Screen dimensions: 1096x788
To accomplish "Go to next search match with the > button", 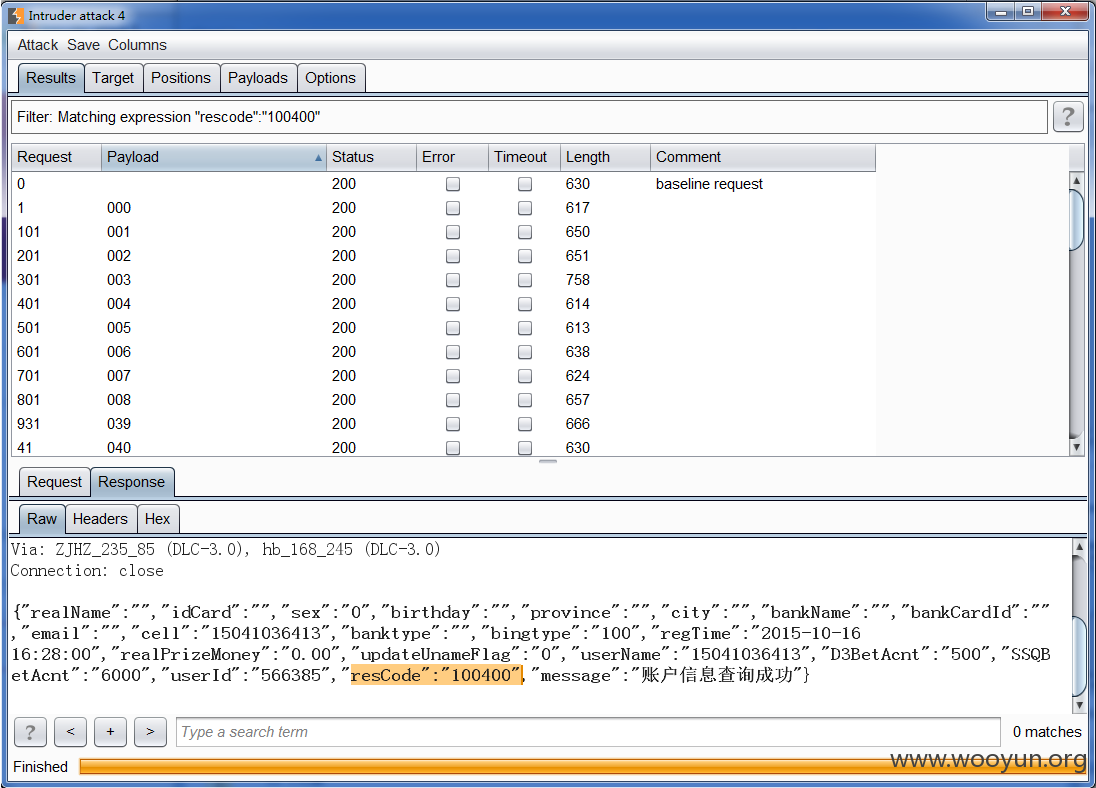I will 150,732.
